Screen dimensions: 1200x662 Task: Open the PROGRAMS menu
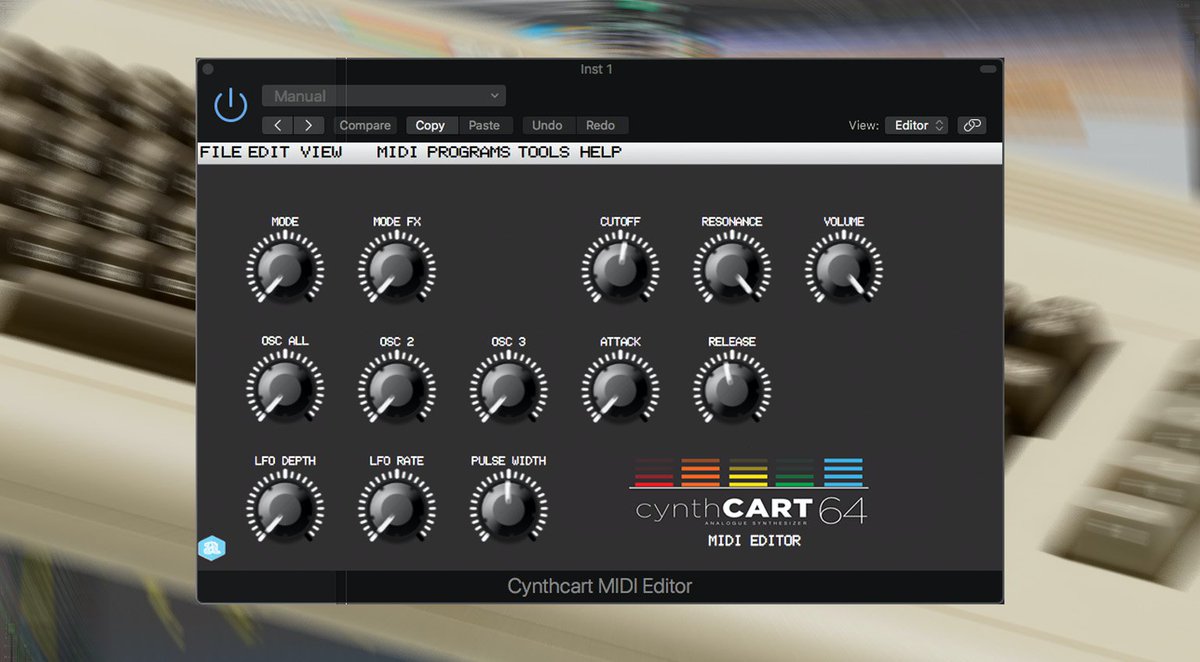(x=468, y=152)
